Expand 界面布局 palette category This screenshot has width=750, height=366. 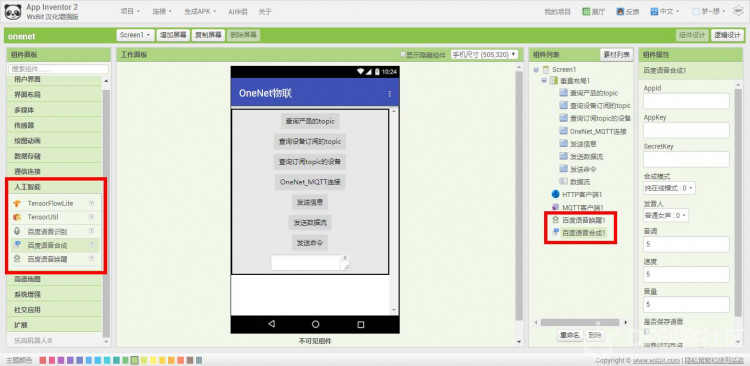click(55, 95)
